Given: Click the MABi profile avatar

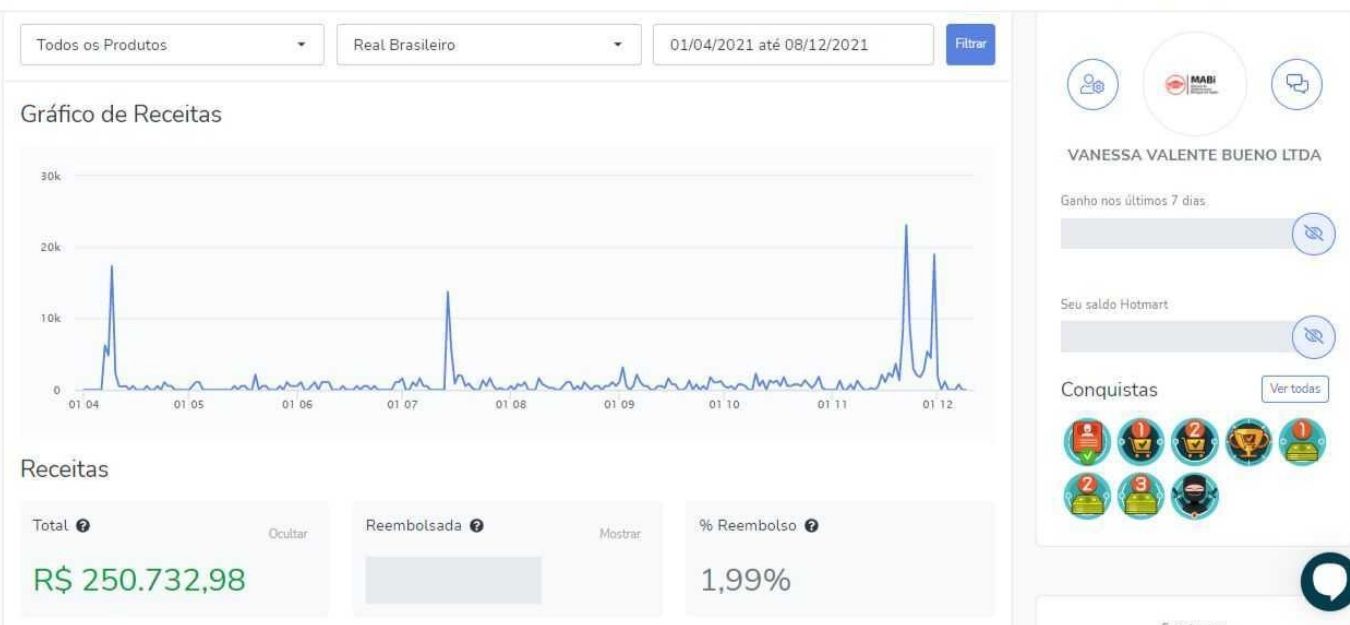Looking at the screenshot, I should [1193, 86].
